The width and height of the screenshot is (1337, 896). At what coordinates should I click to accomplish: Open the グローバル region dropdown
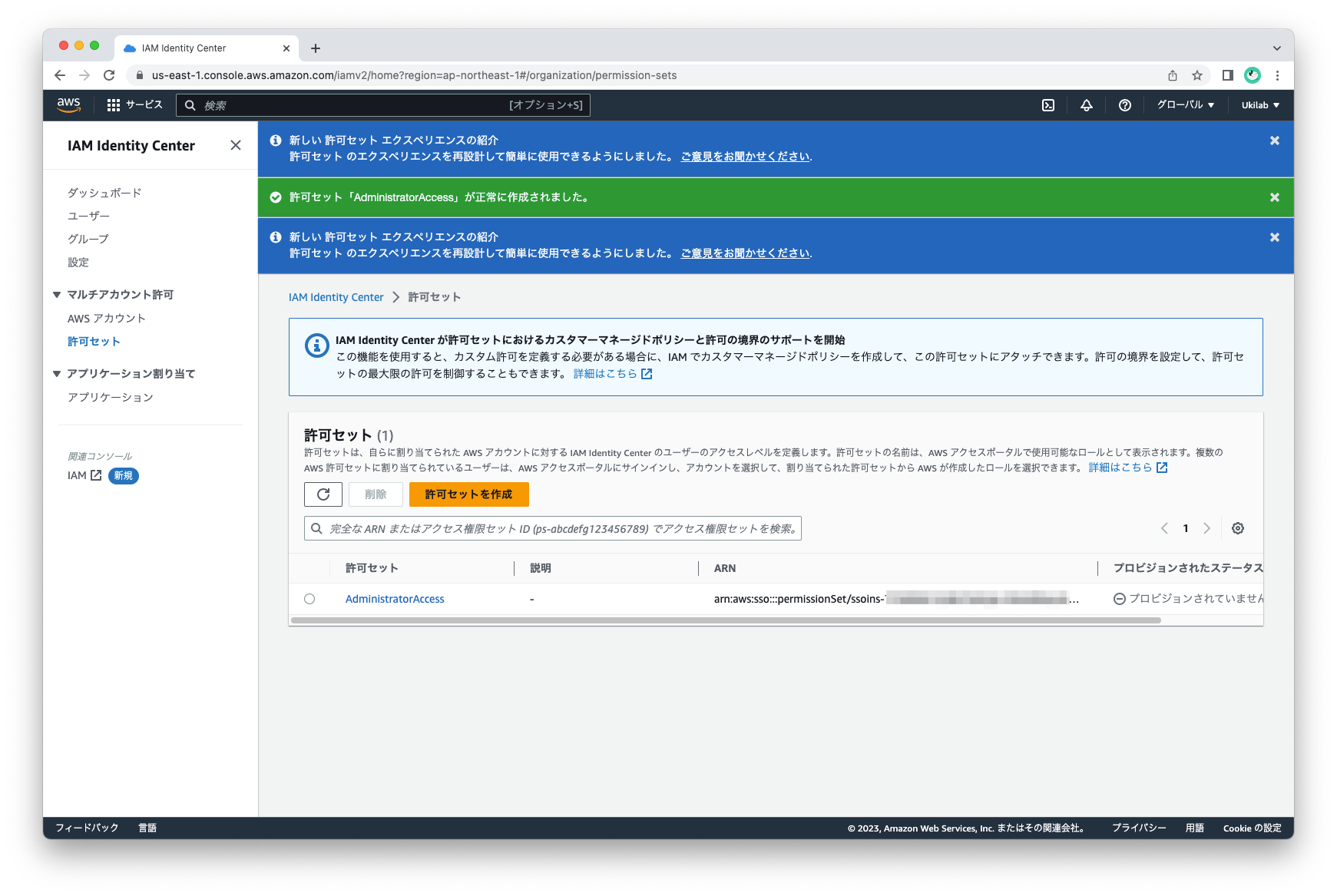[1186, 105]
